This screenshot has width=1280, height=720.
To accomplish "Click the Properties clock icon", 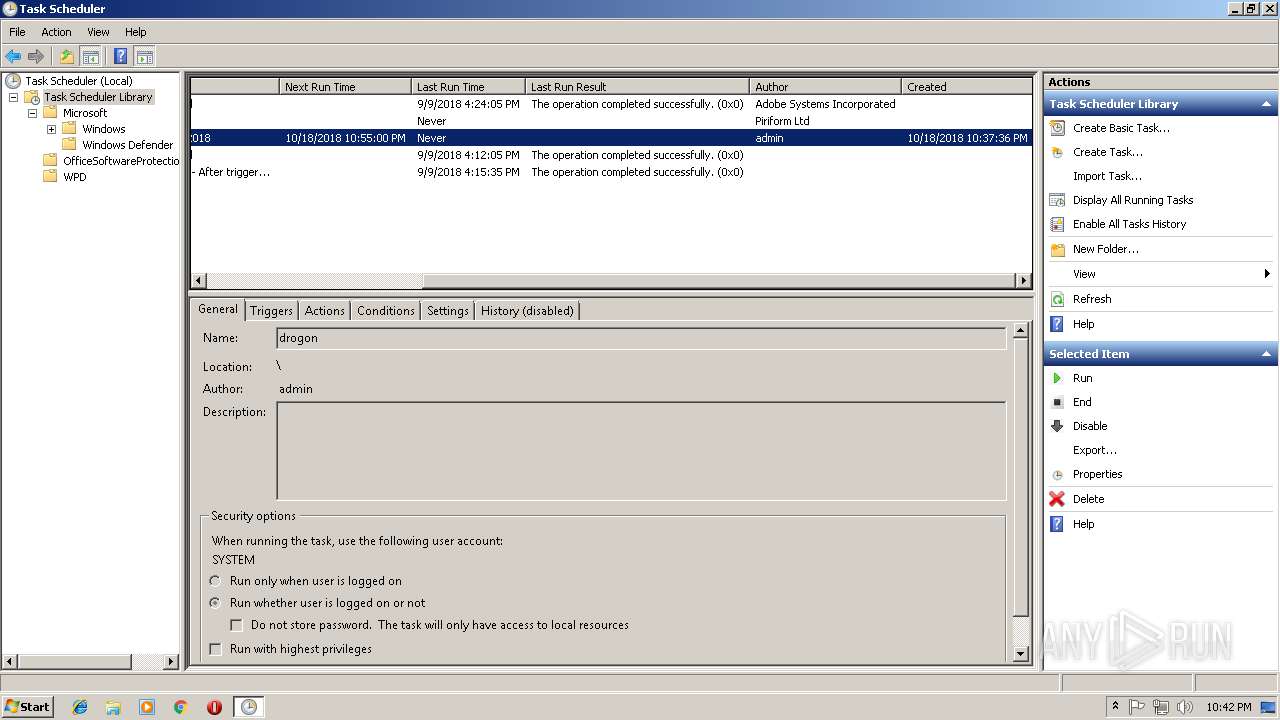I will [x=1057, y=474].
